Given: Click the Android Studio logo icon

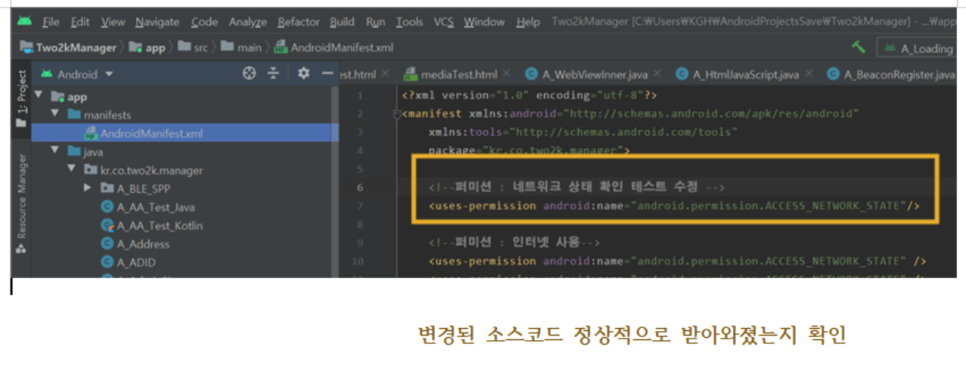Looking at the screenshot, I should 24,22.
